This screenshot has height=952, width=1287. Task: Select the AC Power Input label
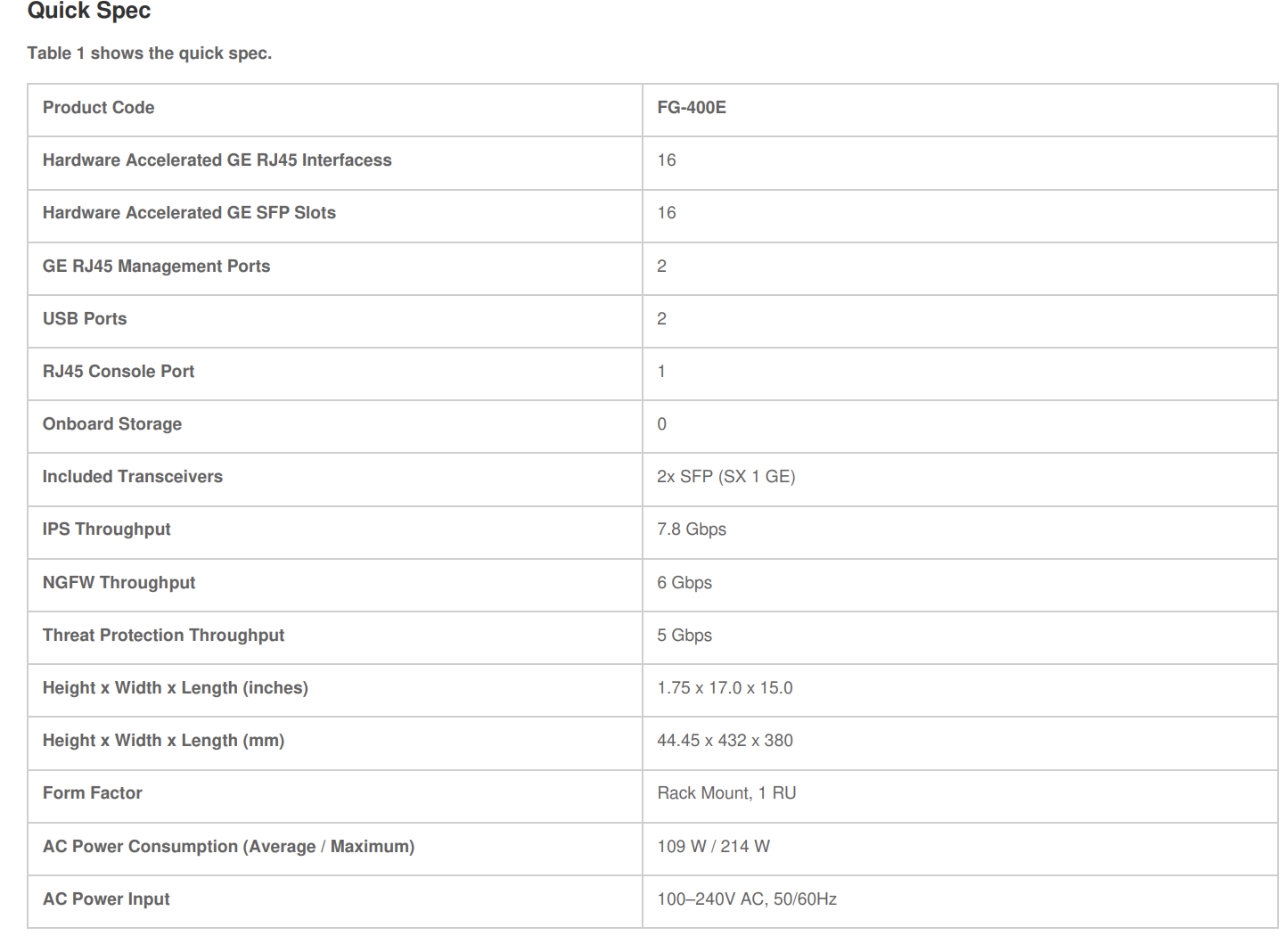coord(106,899)
